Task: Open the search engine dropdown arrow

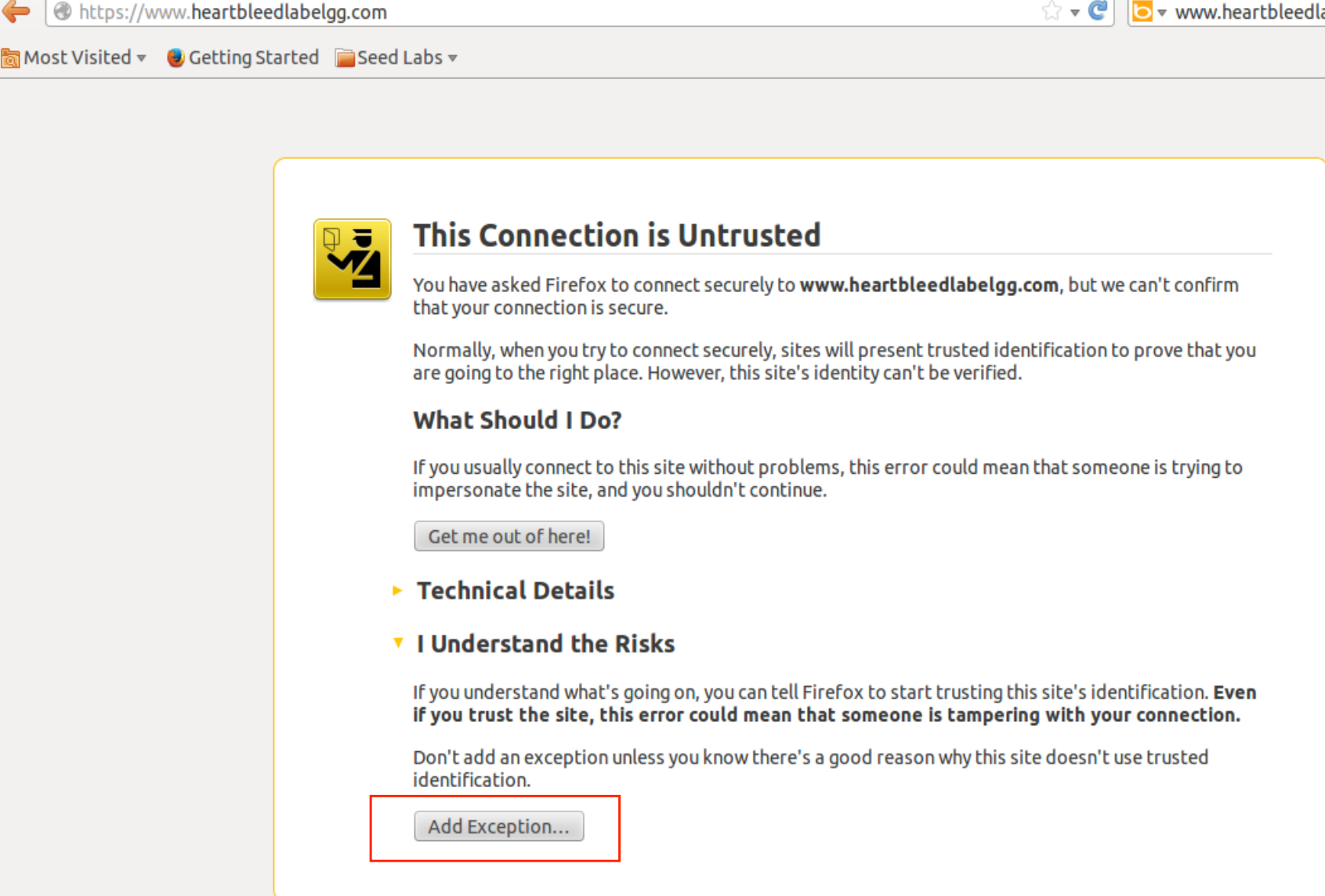Action: click(x=1162, y=13)
